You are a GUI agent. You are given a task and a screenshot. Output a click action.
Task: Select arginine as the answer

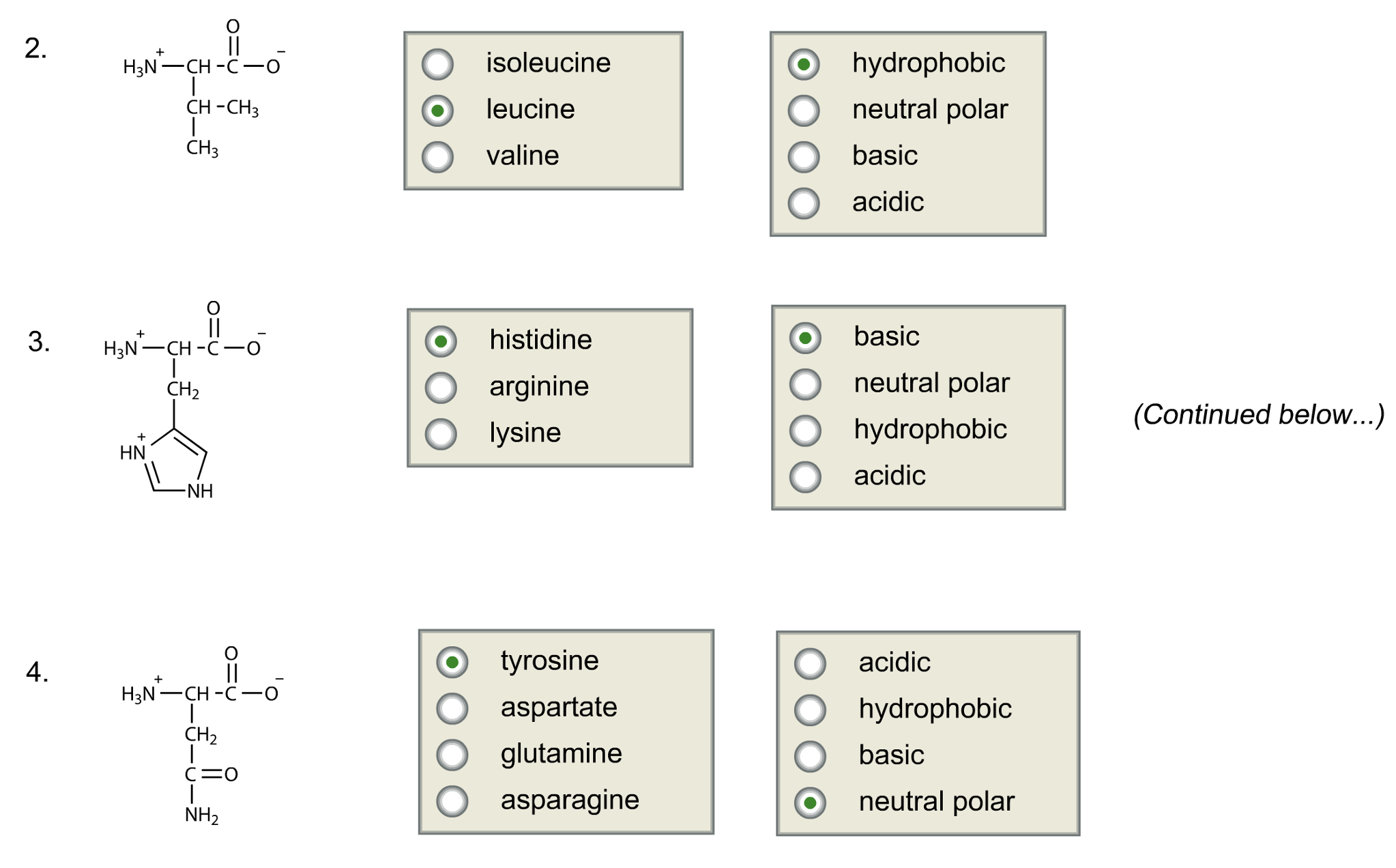pos(442,387)
